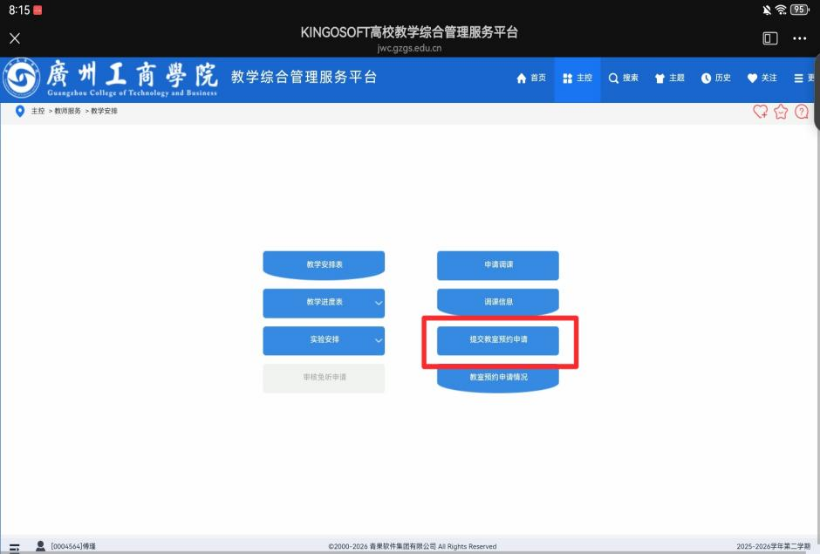The image size is (821, 554).
Task: Select the 主控 main control tab
Action: pos(577,78)
